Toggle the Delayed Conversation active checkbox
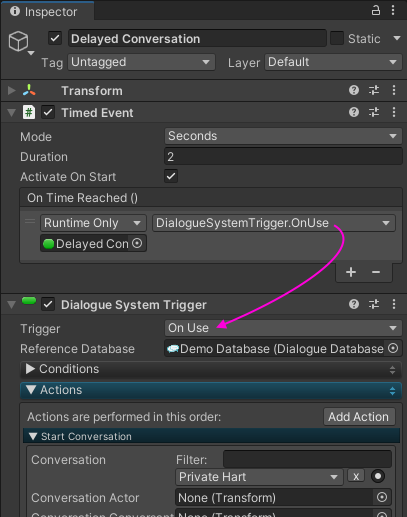 55,38
